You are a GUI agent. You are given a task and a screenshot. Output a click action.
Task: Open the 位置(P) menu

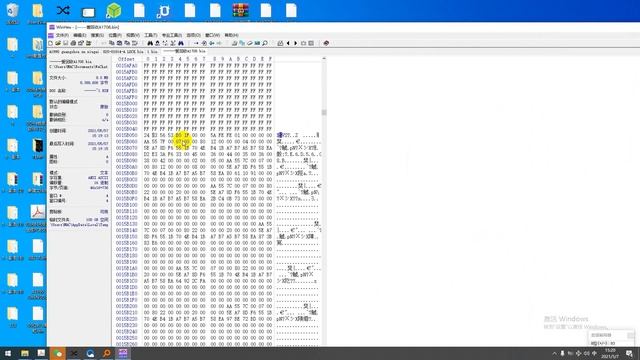(x=115, y=35)
